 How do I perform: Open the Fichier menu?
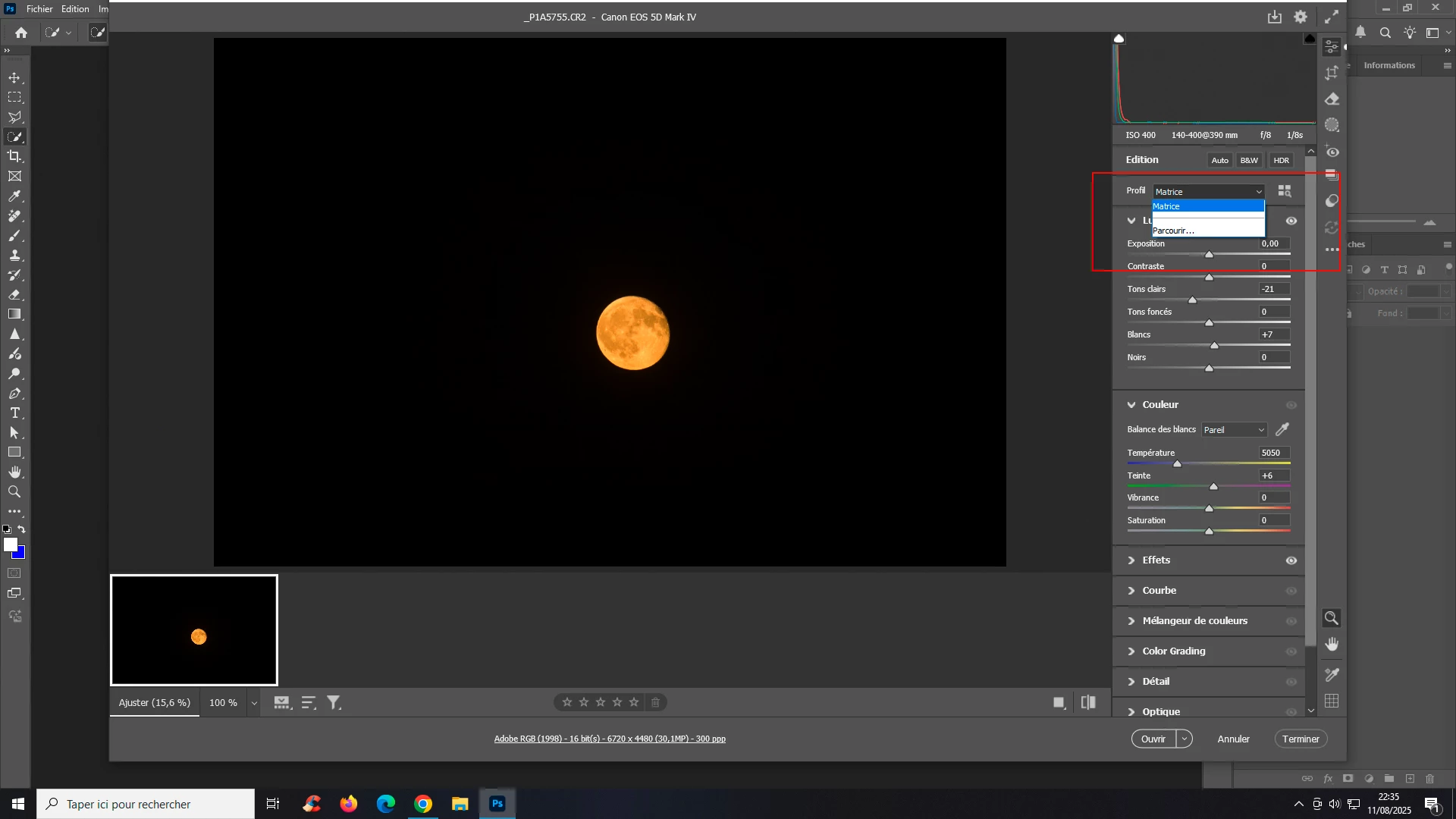(39, 9)
